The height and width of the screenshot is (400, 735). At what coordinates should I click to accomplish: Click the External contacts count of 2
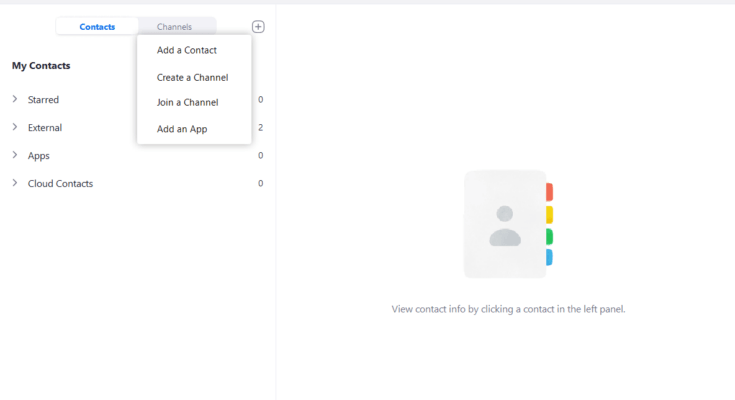point(260,128)
